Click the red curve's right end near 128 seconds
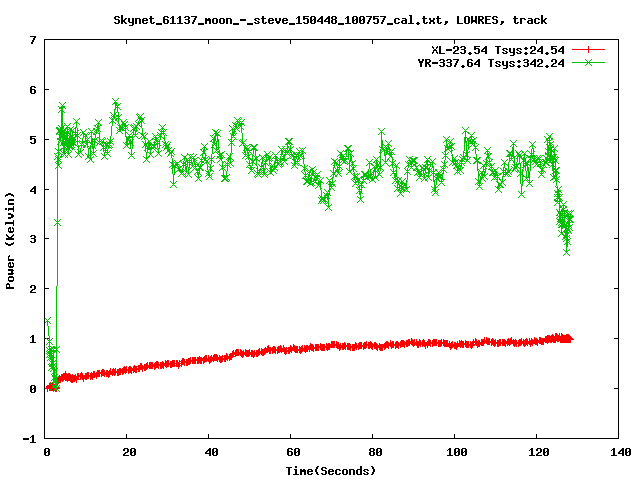This screenshot has height=480, width=640. [x=569, y=338]
